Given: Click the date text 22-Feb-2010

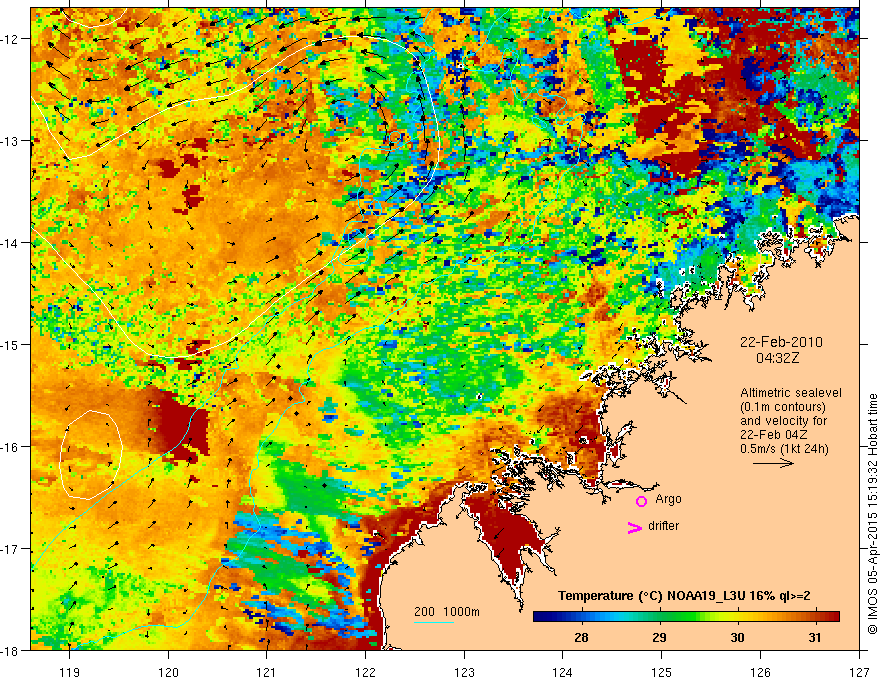Looking at the screenshot, I should pos(781,342).
